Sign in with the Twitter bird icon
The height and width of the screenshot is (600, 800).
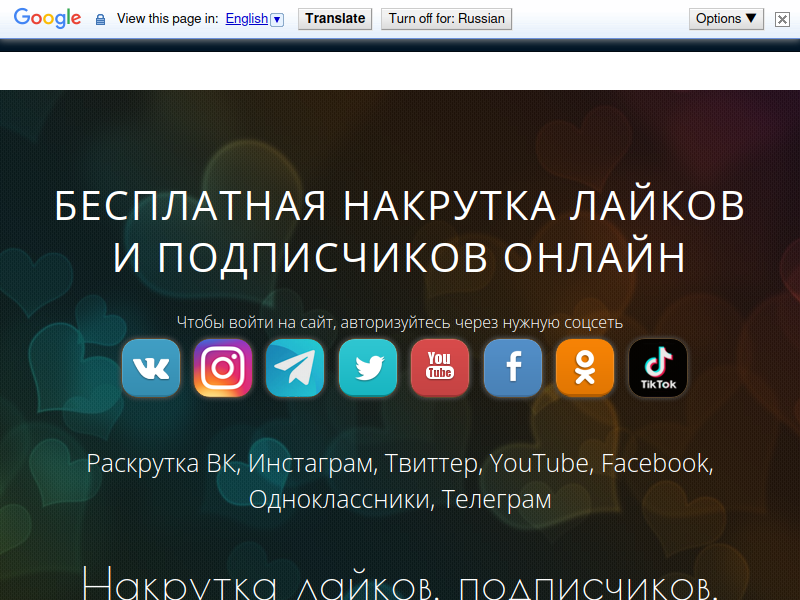pyautogui.click(x=368, y=368)
